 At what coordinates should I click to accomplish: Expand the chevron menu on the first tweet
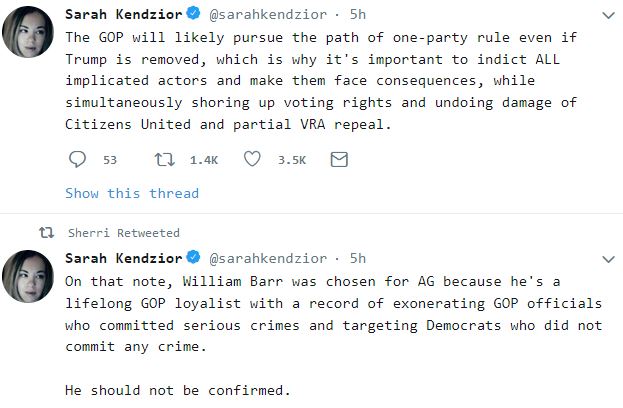pos(608,16)
